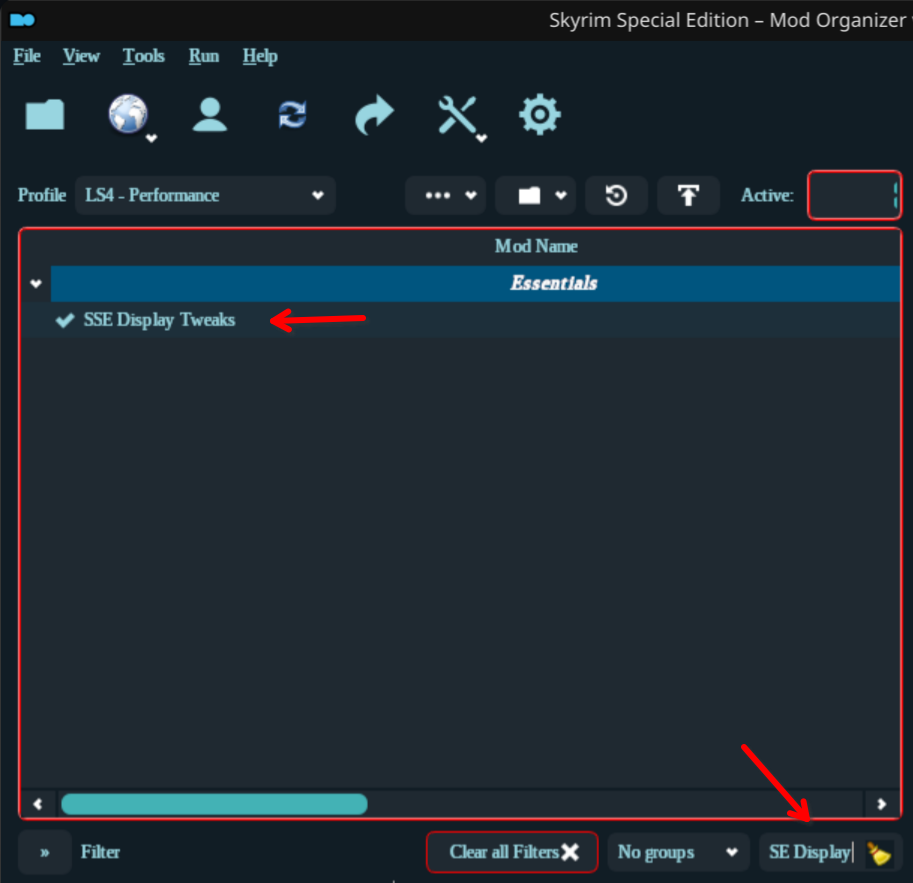Click the executables redirect arrow icon

coord(374,114)
